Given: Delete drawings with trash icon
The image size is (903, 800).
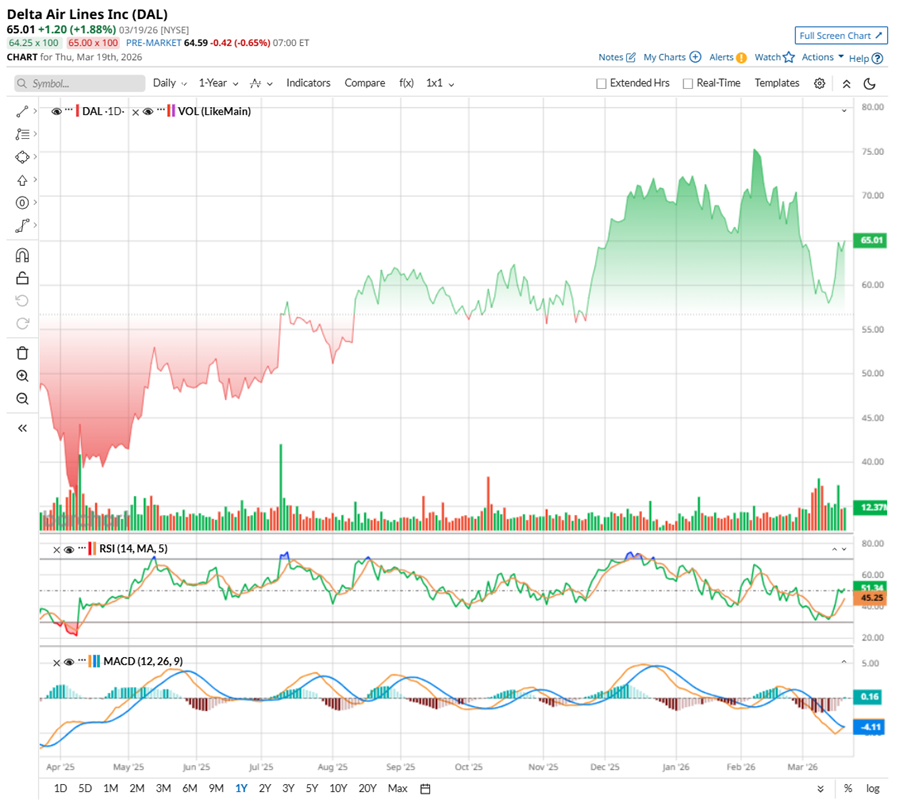Looking at the screenshot, I should pos(22,353).
